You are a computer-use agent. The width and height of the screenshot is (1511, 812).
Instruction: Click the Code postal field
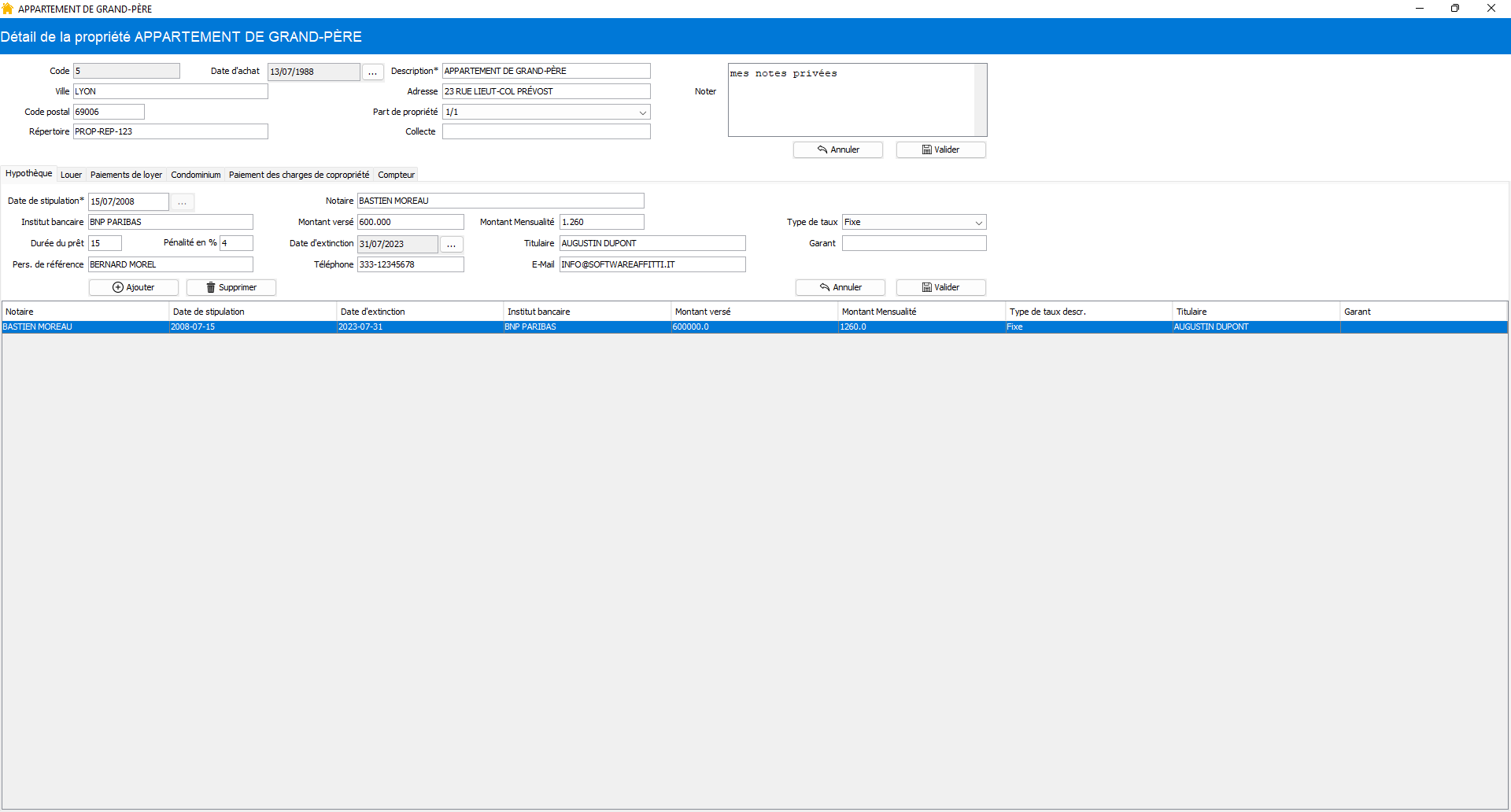pos(109,112)
